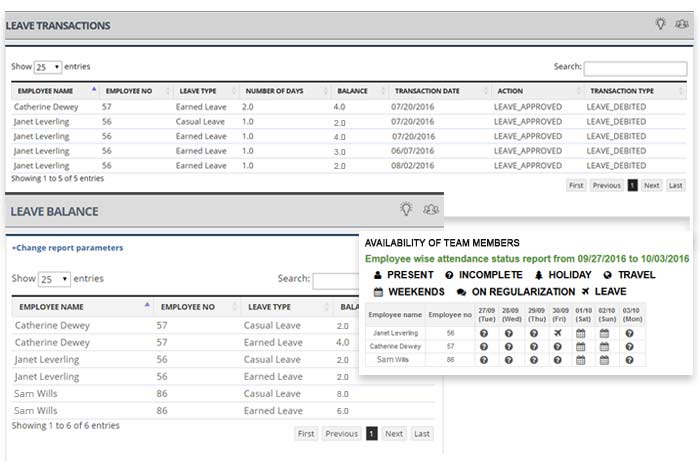700x462 pixels.
Task: Click the PRESENT legend person icon
Action: point(378,275)
